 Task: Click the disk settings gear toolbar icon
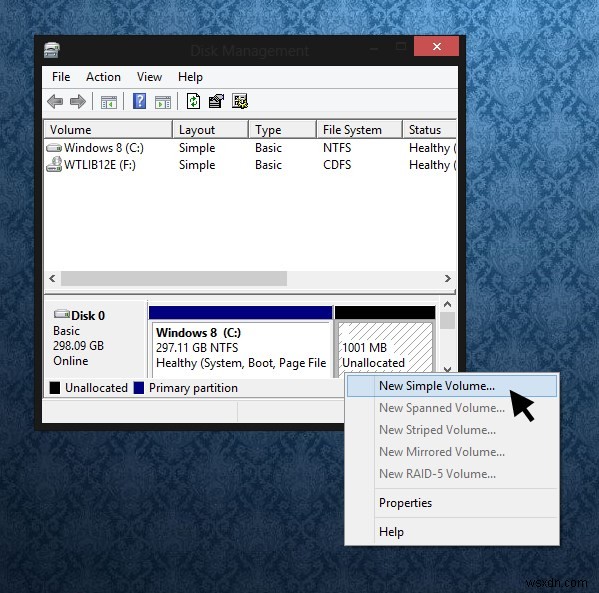[x=240, y=102]
